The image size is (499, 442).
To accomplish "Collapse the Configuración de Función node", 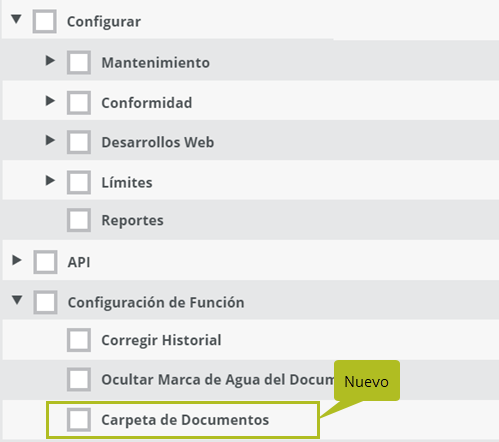I will [x=17, y=300].
